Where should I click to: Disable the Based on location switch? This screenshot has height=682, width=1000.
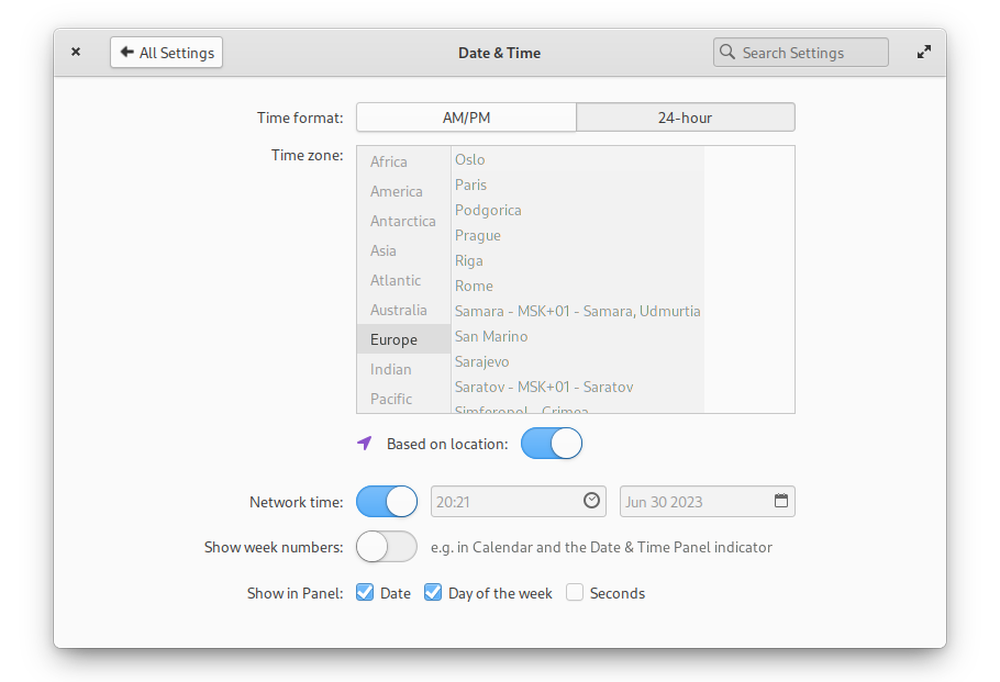(x=551, y=443)
